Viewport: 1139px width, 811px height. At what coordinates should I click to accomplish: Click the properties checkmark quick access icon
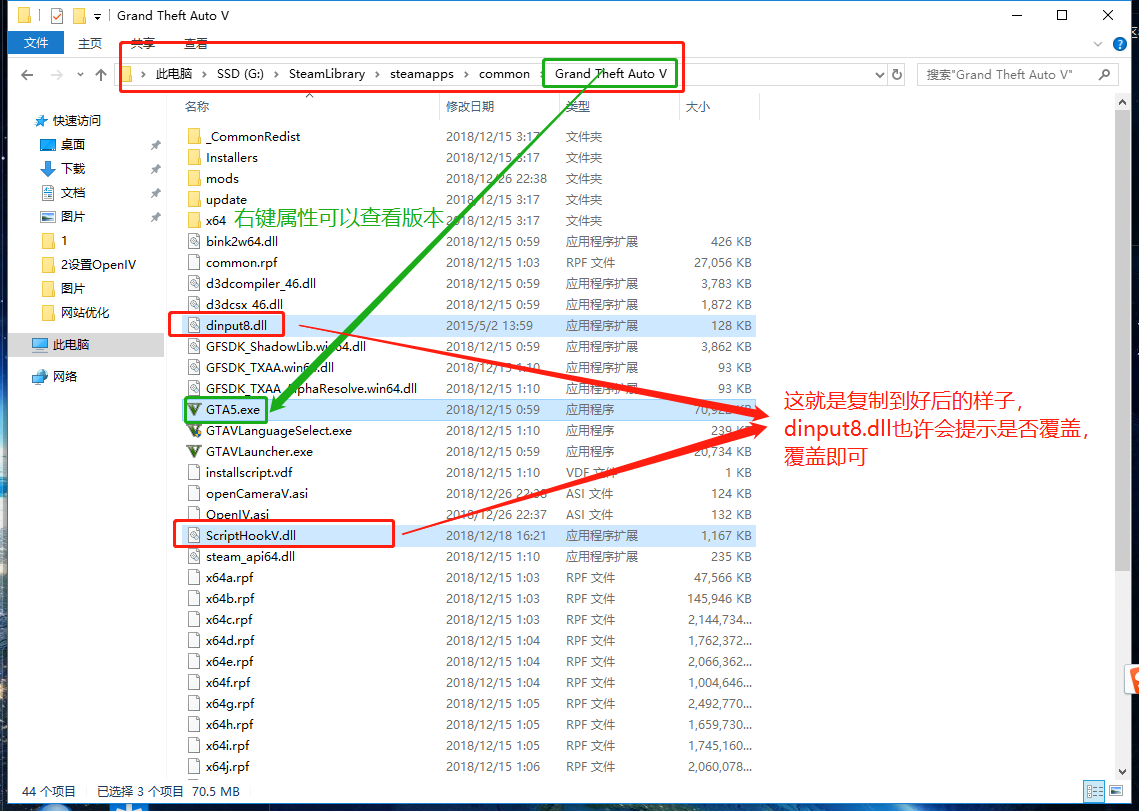57,15
